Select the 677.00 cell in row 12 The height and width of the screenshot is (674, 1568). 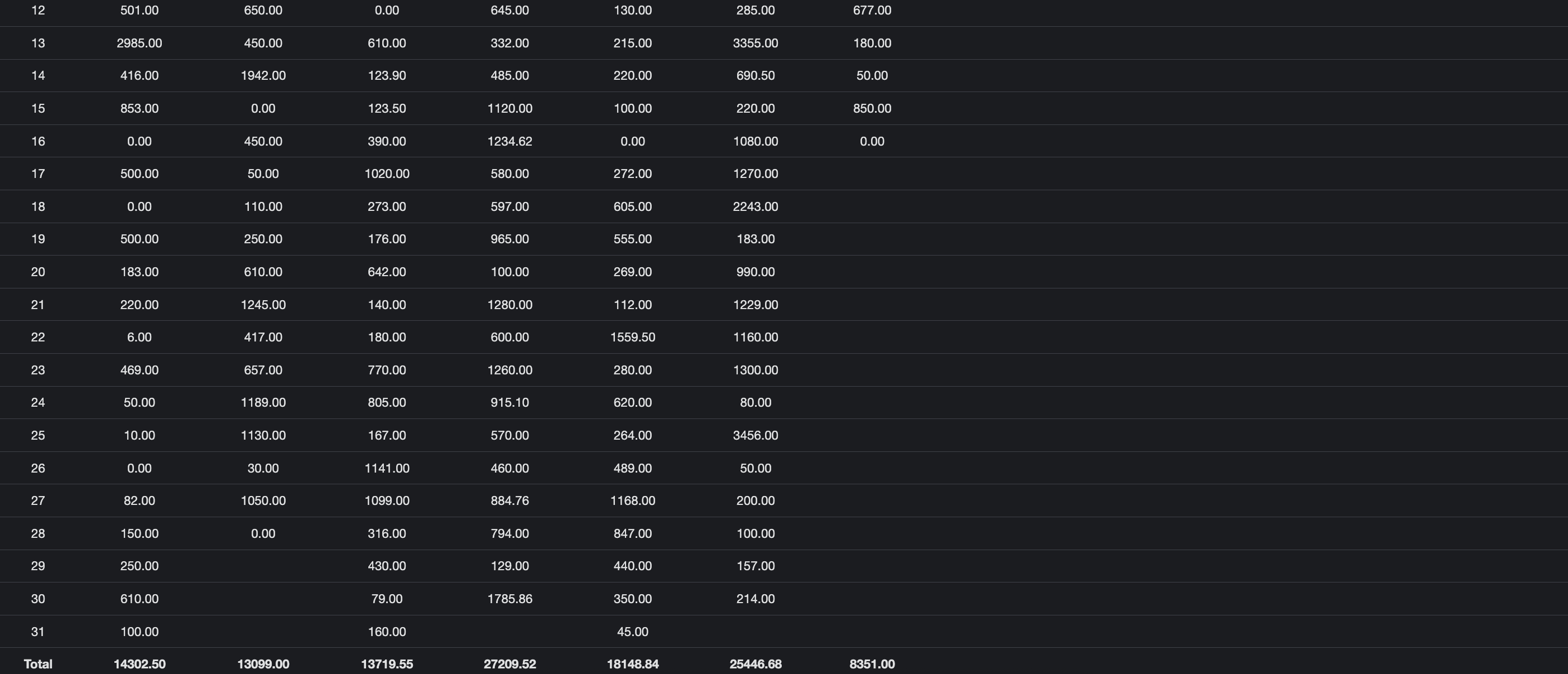pos(872,11)
